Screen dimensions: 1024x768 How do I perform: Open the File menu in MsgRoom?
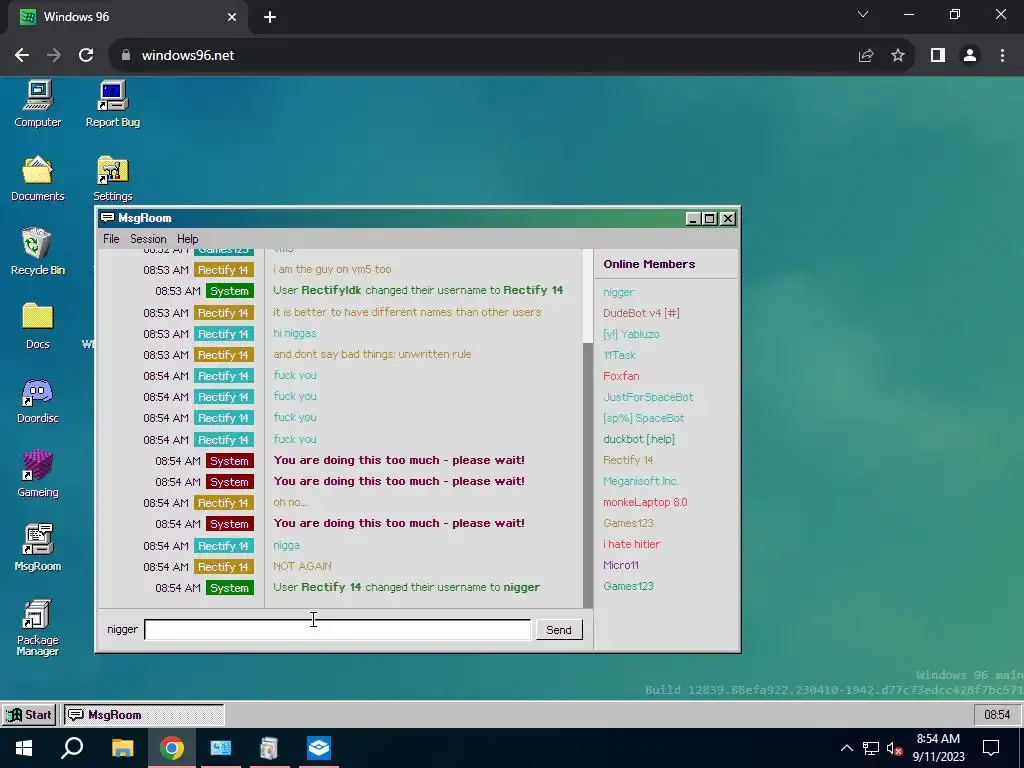pos(111,239)
